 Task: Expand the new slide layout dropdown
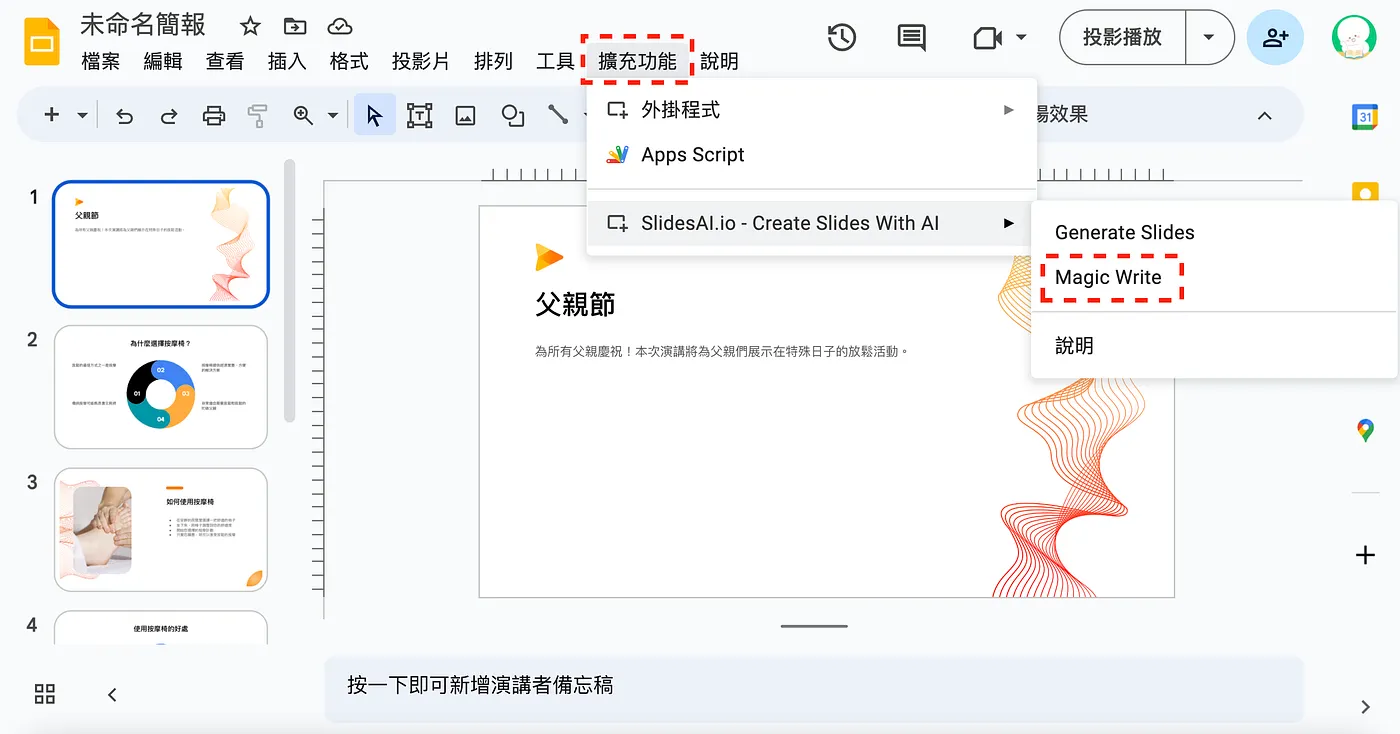[83, 115]
